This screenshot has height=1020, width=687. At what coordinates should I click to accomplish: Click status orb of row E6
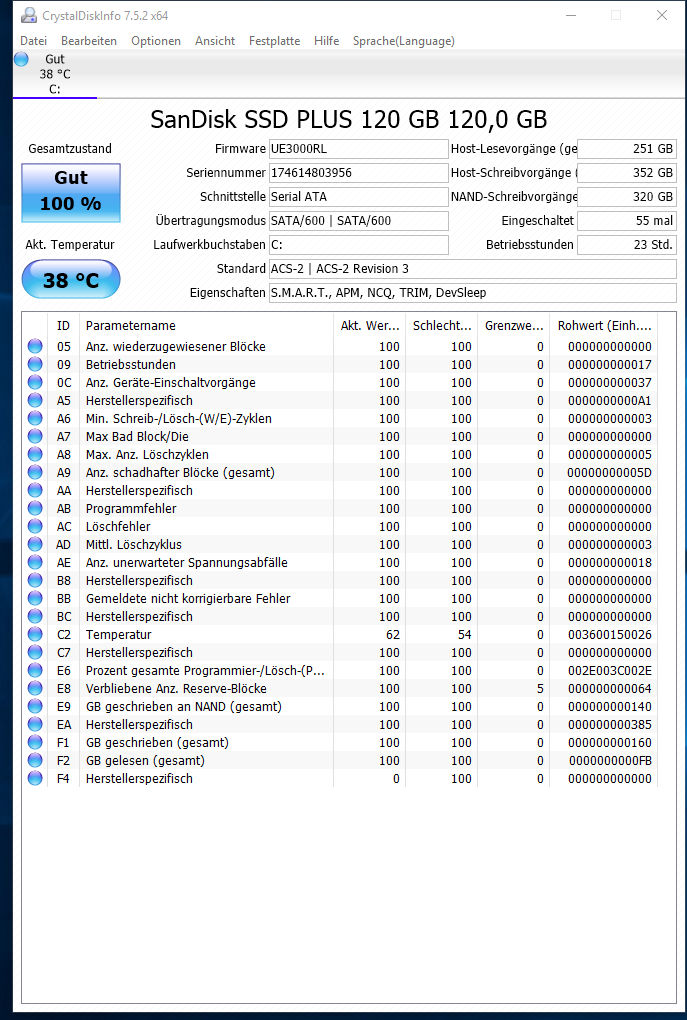tap(34, 671)
